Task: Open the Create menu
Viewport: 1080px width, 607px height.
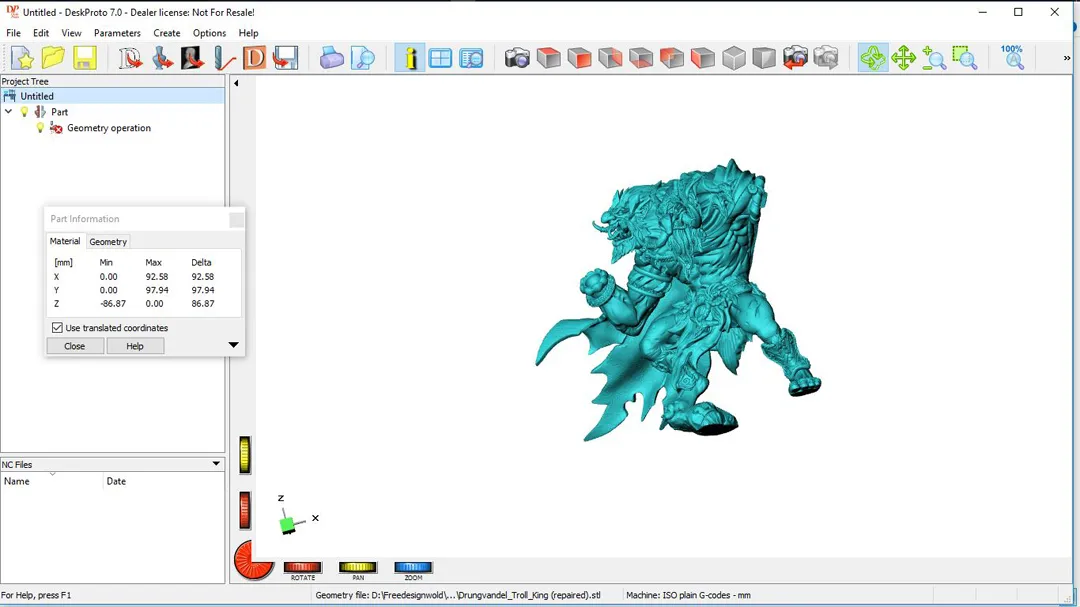Action: 167,33
